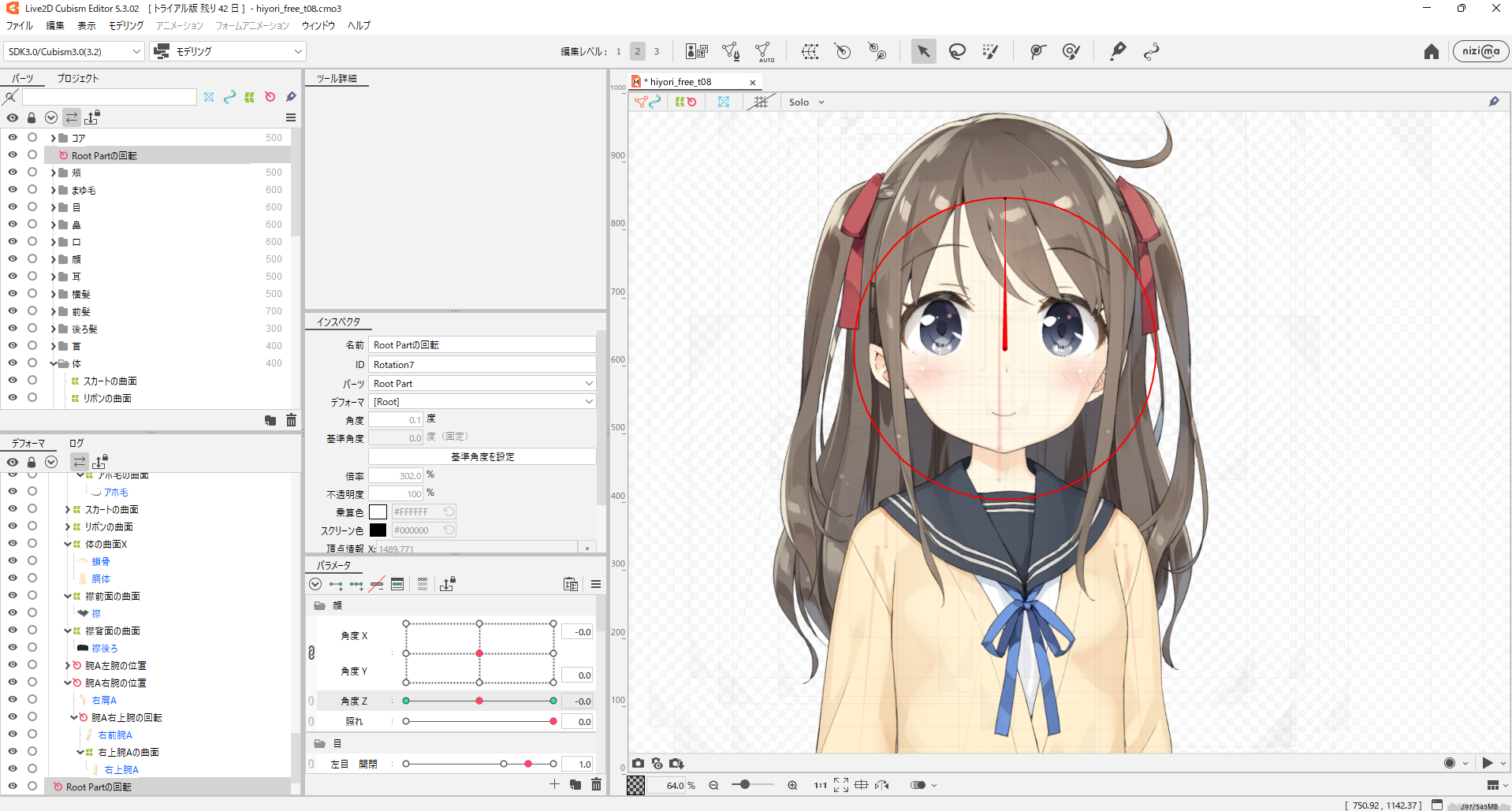Image resolution: width=1512 pixels, height=811 pixels.
Task: Expand the コア folder
Action: [x=53, y=138]
